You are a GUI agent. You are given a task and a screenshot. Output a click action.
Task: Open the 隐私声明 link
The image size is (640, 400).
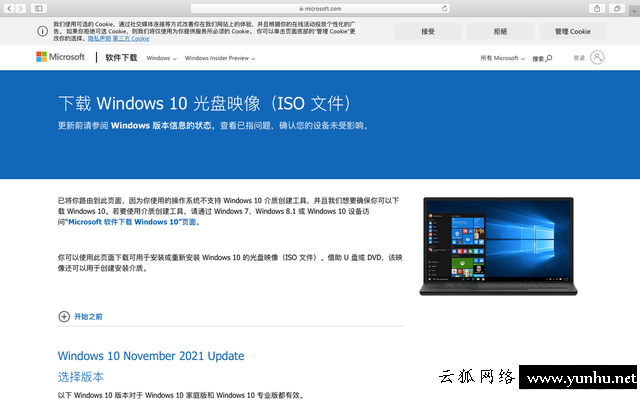[99, 38]
